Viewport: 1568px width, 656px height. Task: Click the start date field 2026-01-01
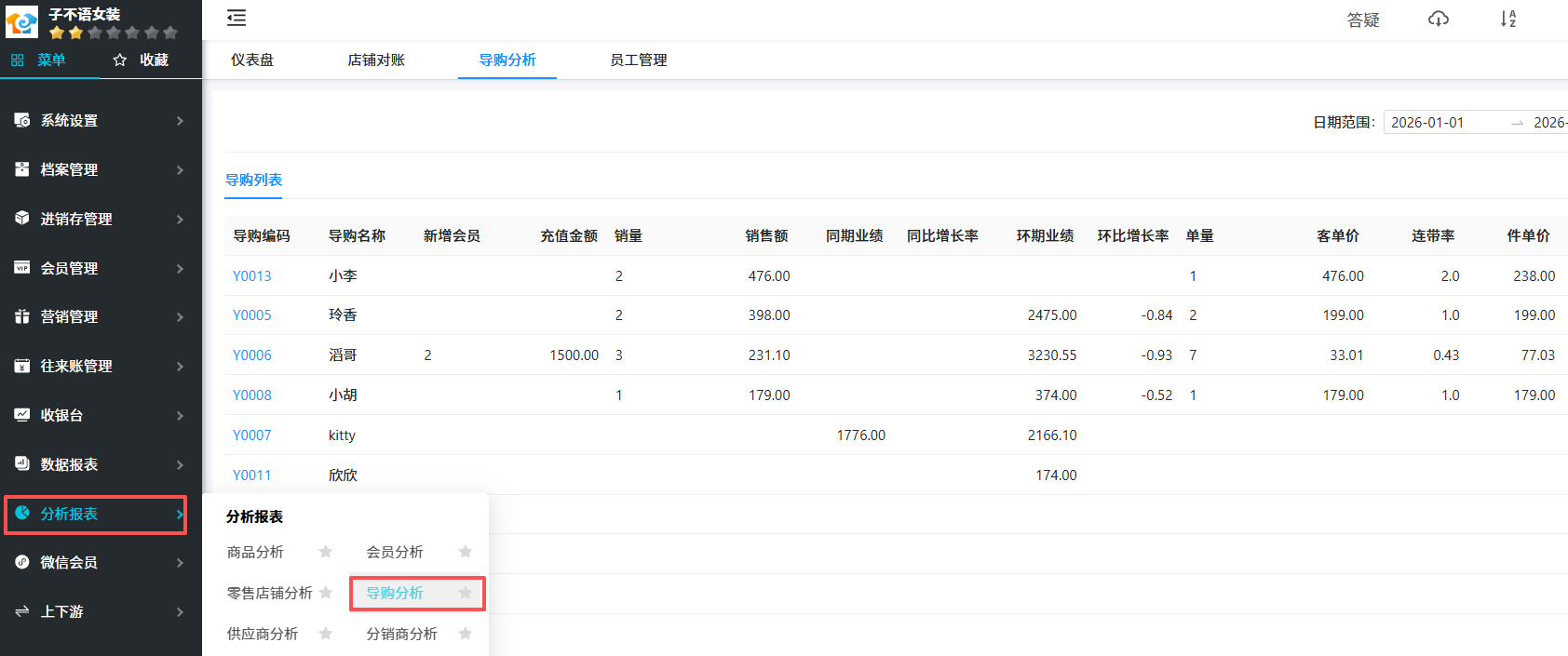pos(1427,122)
